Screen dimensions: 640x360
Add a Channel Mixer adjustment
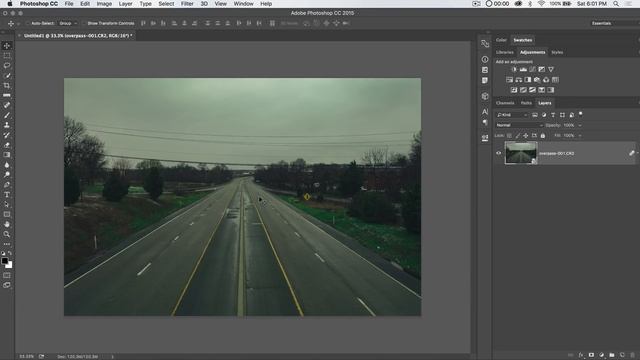click(x=546, y=80)
